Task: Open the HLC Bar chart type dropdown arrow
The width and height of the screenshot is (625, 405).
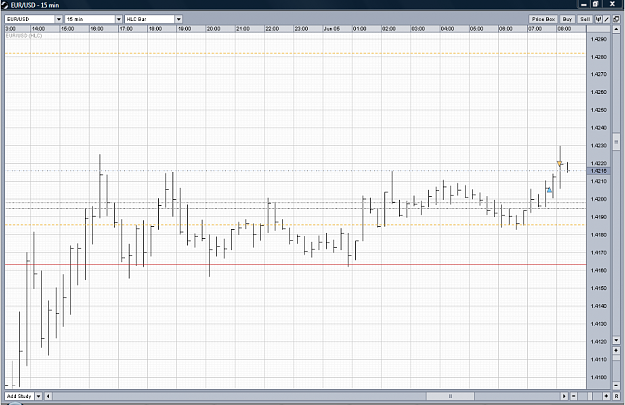Action: [x=179, y=19]
